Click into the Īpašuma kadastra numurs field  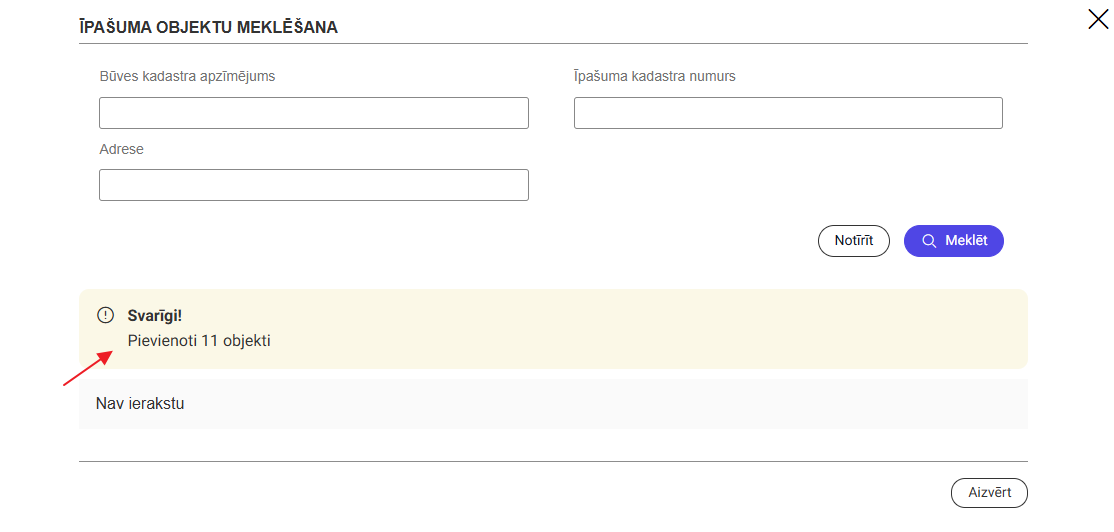[788, 113]
